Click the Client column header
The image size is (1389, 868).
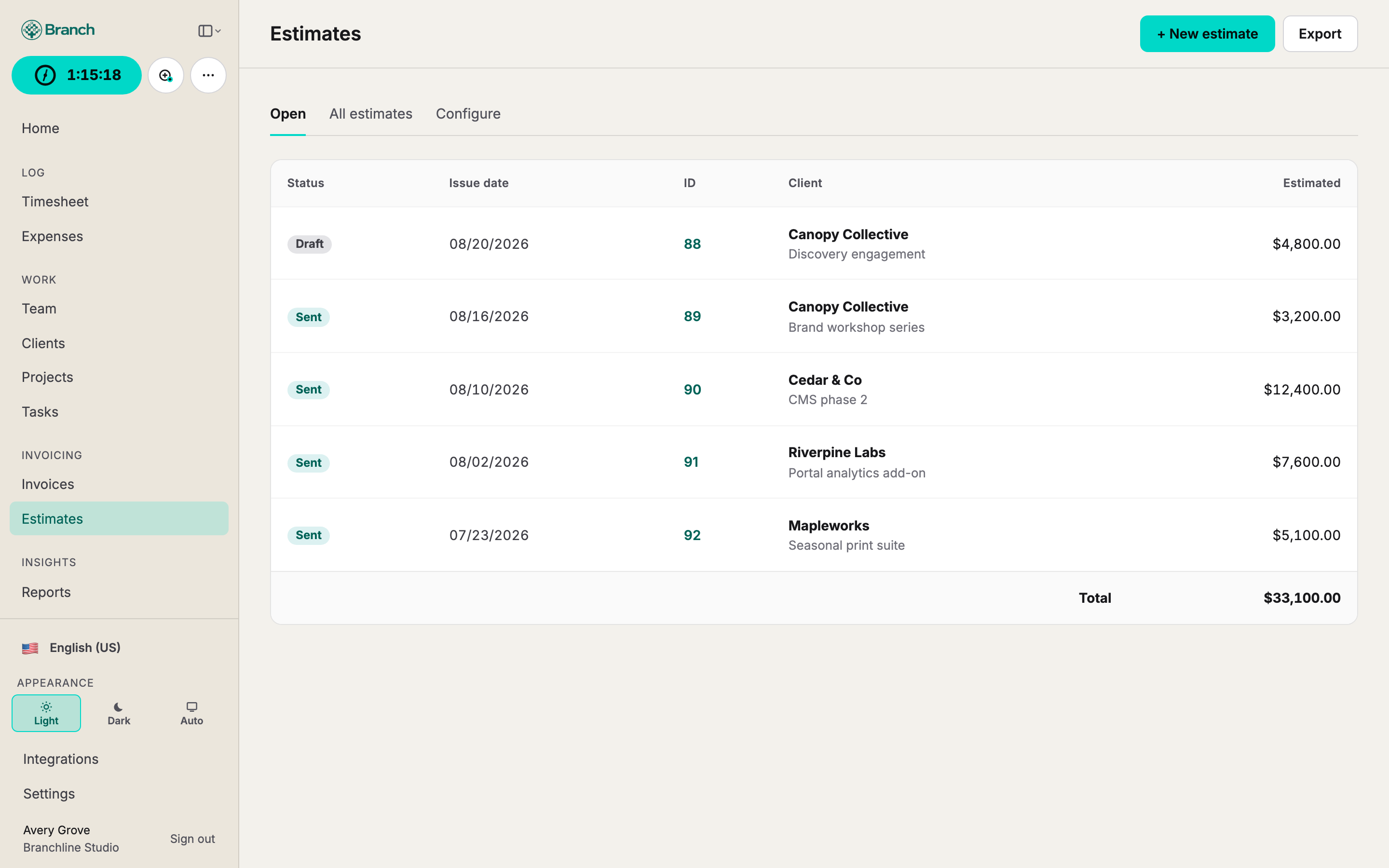point(804,183)
